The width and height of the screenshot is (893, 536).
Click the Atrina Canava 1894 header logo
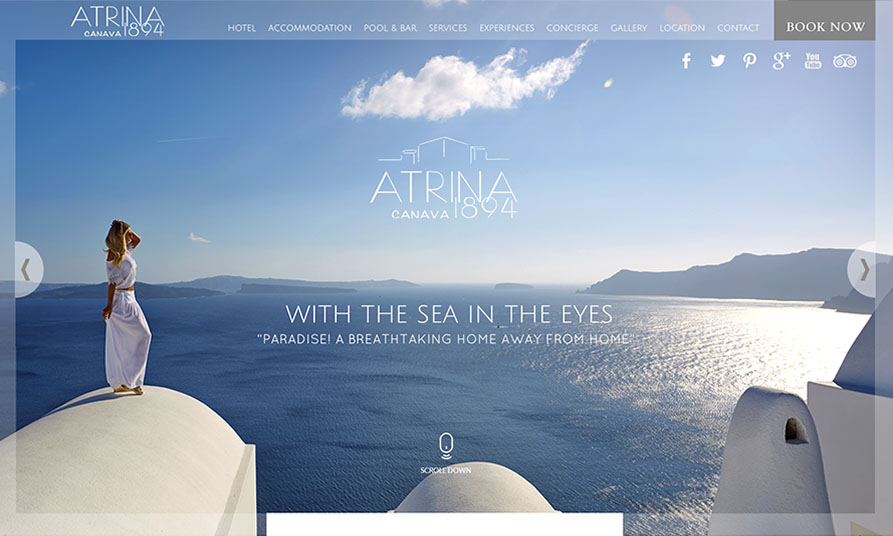click(x=117, y=22)
